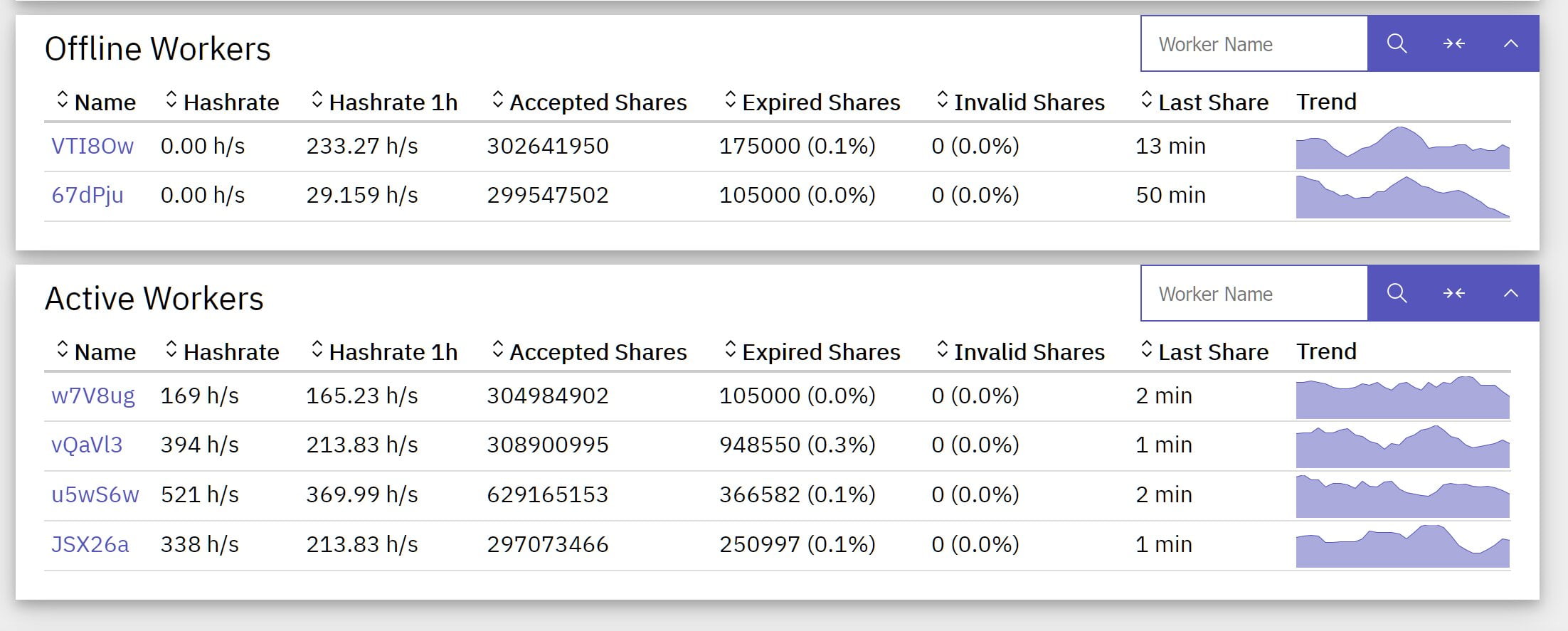Collapse the Active Workers panel

point(1510,294)
